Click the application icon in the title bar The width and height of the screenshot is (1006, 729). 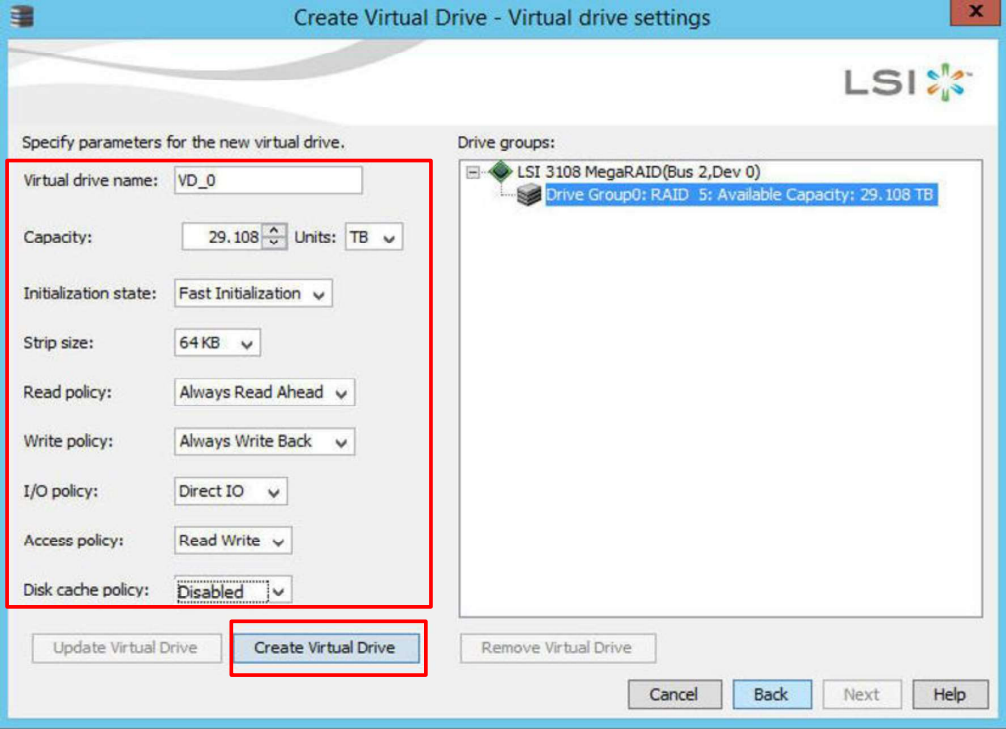click(22, 16)
